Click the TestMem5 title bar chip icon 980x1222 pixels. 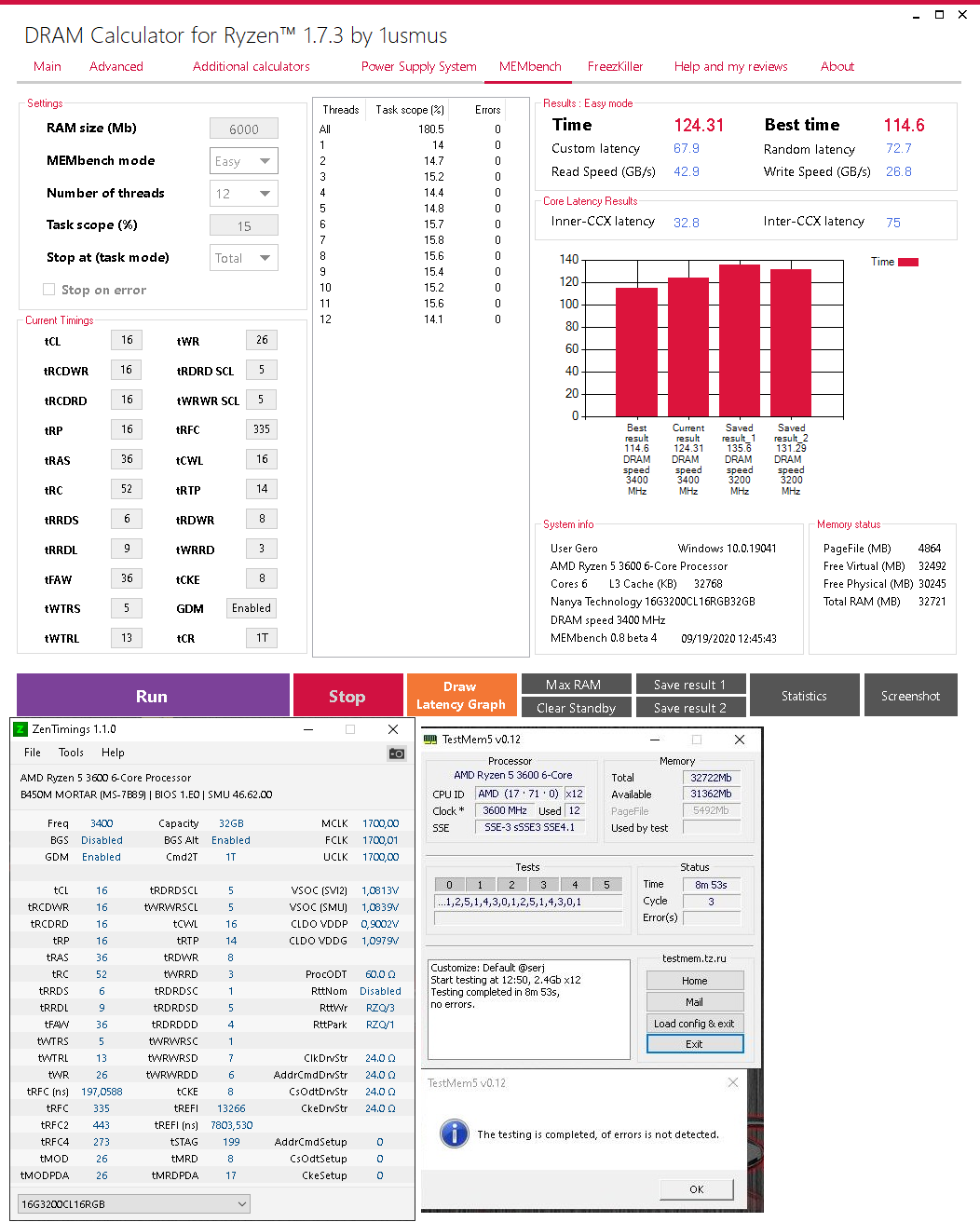tap(430, 740)
